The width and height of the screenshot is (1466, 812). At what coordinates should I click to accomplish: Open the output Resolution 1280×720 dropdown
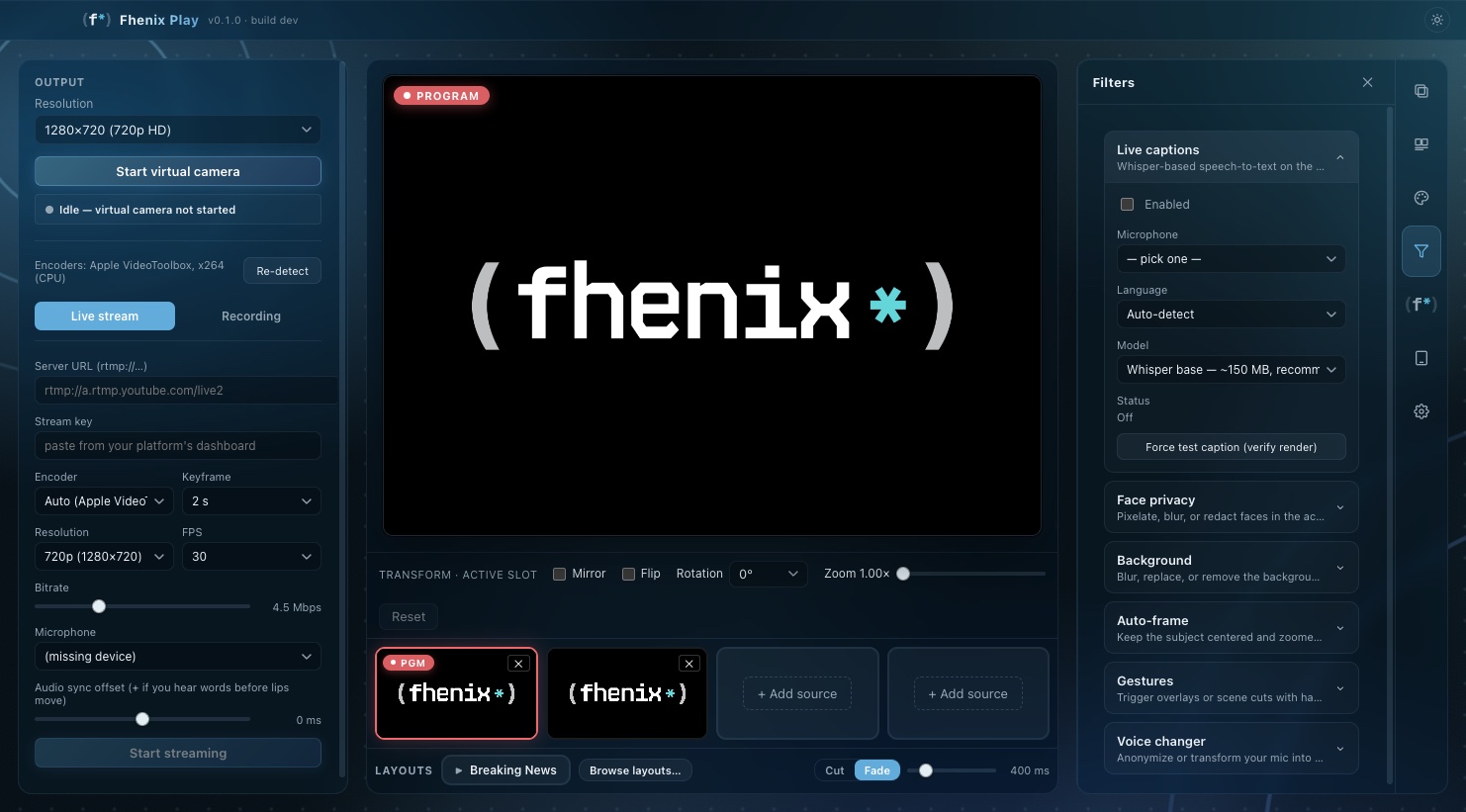pos(178,130)
